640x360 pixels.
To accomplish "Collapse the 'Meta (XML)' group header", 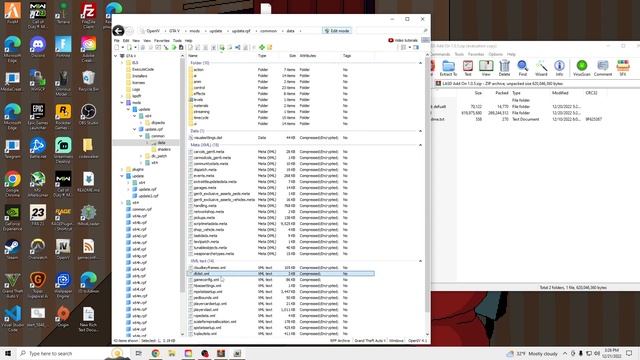I will point(420,145).
